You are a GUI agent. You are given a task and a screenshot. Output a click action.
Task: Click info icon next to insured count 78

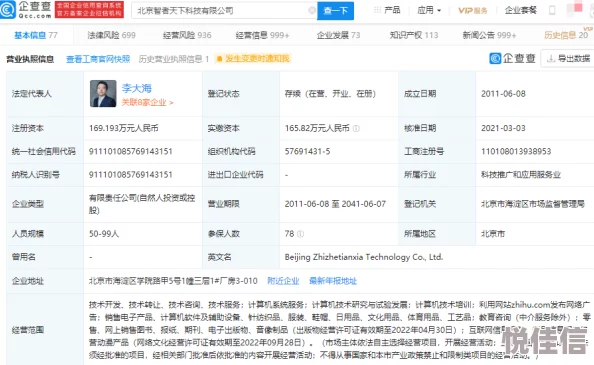[x=300, y=234]
